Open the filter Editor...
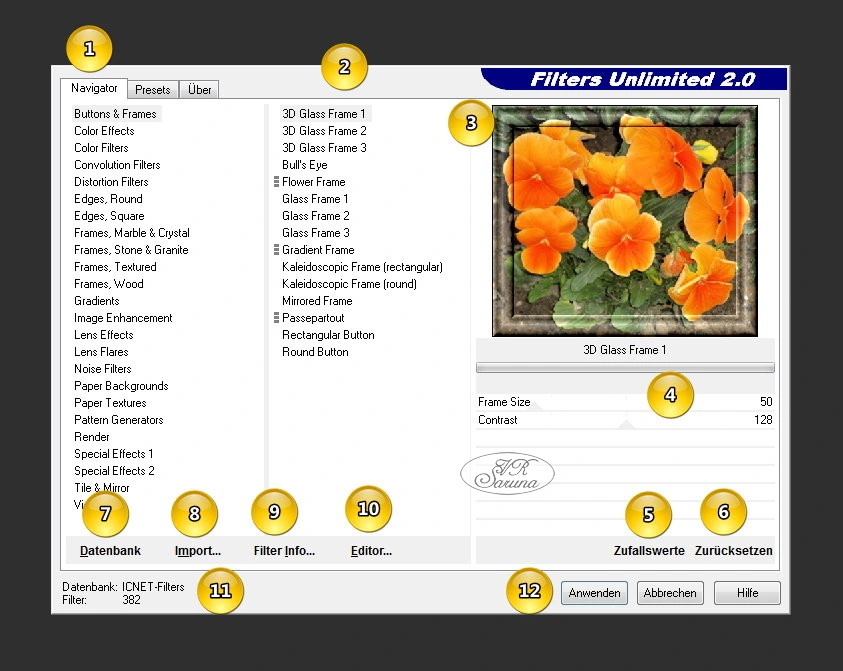This screenshot has width=843, height=671. click(x=371, y=551)
